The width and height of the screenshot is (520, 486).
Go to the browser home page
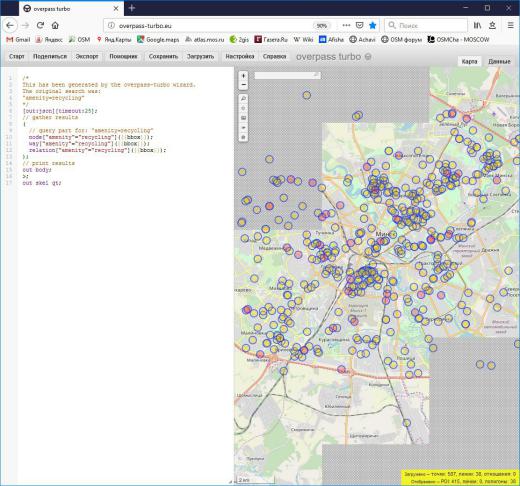55,25
